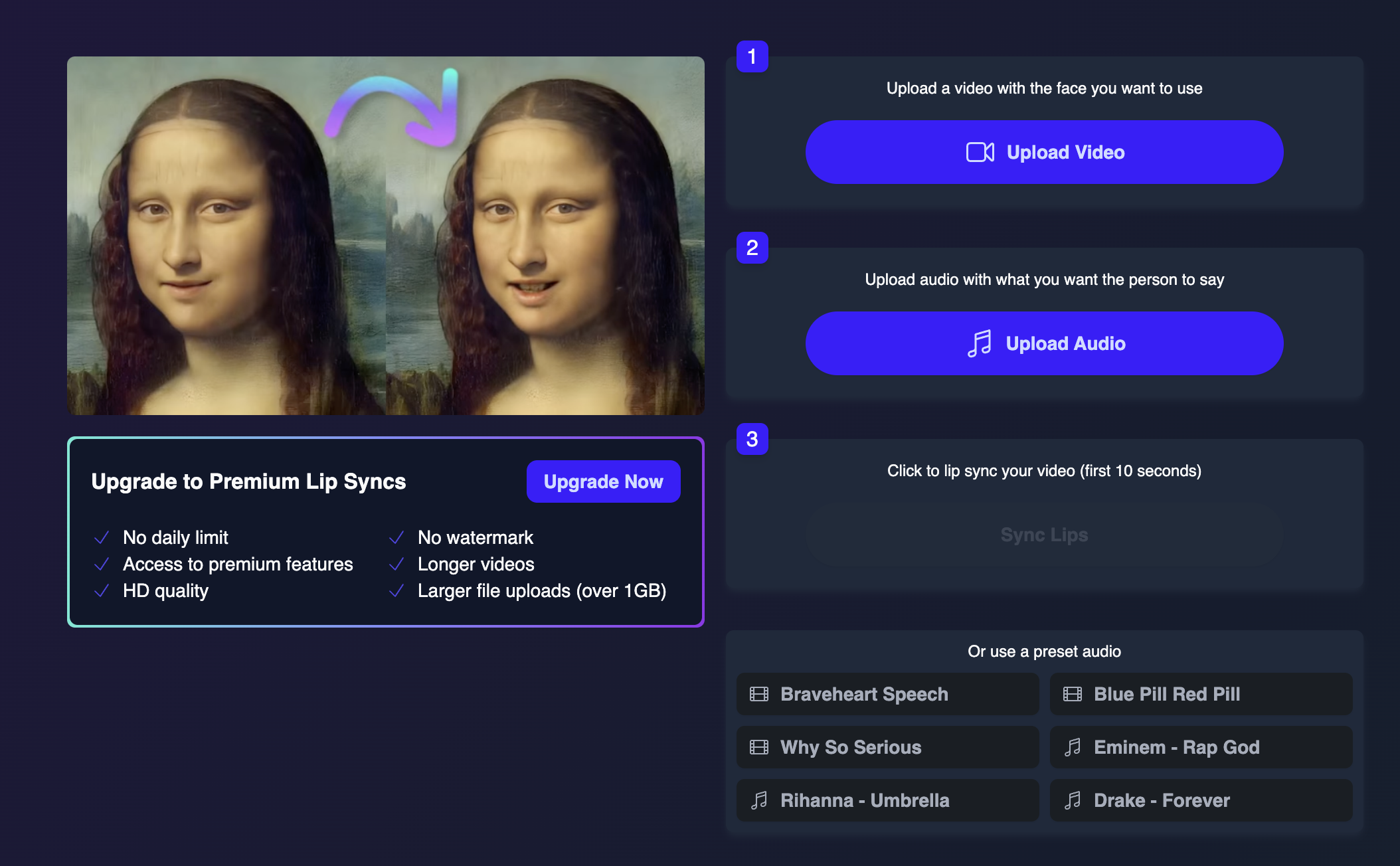The image size is (1400, 866).
Task: Click the film icon beside Blue Pill Red Pill
Action: pyautogui.click(x=1072, y=694)
